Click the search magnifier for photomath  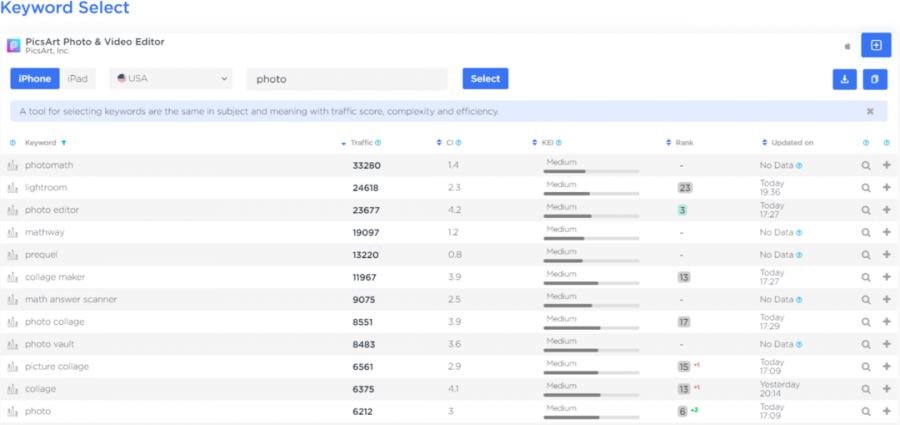[866, 165]
